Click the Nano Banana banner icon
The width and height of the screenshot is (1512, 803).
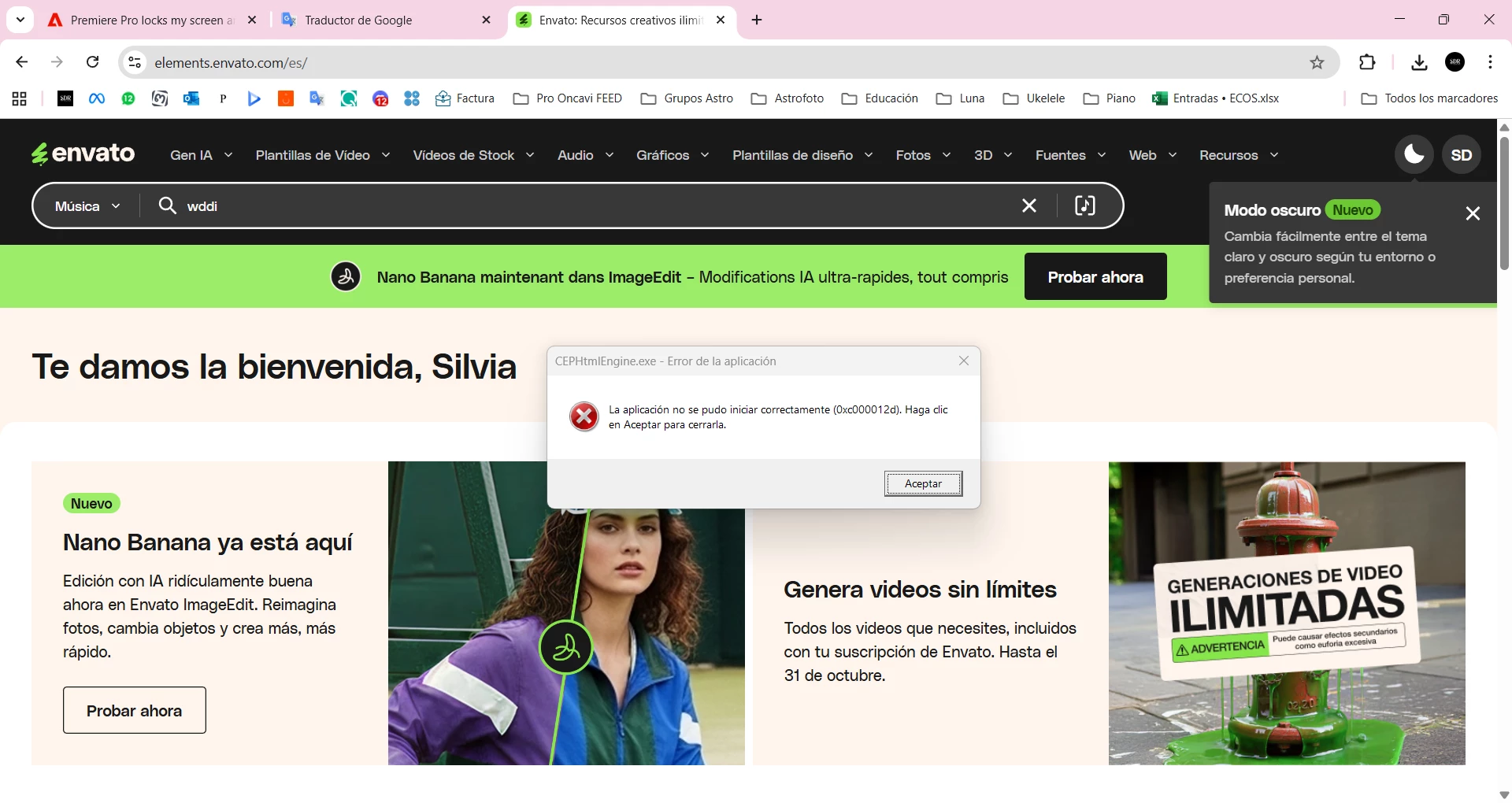[x=346, y=276]
